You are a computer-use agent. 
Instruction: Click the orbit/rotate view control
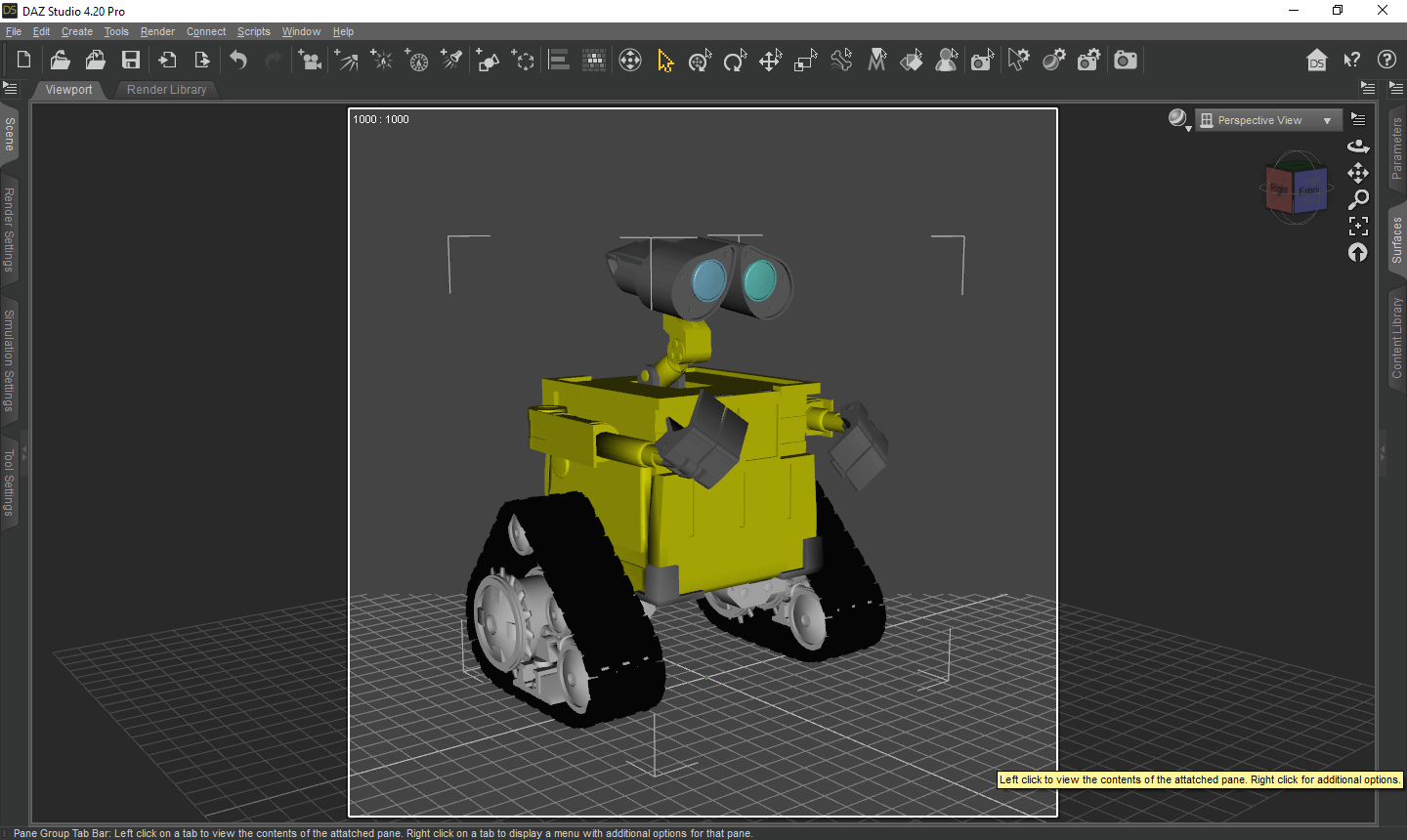click(x=1358, y=147)
